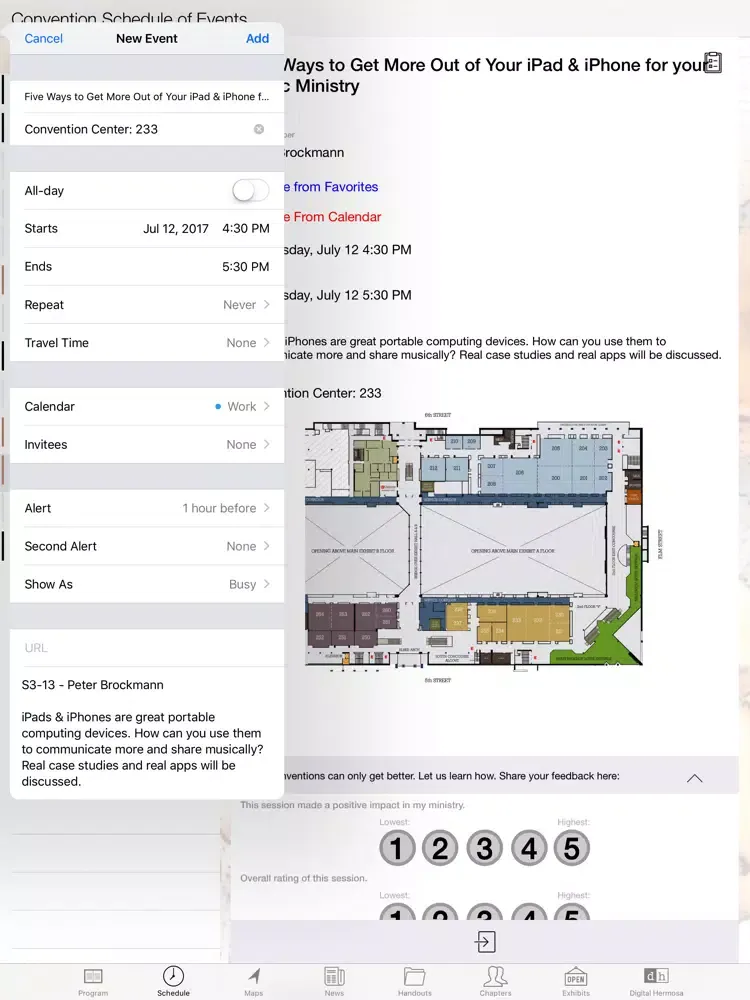This screenshot has width=750, height=1000.
Task: Open the Digital Hermosa icon
Action: pos(656,976)
